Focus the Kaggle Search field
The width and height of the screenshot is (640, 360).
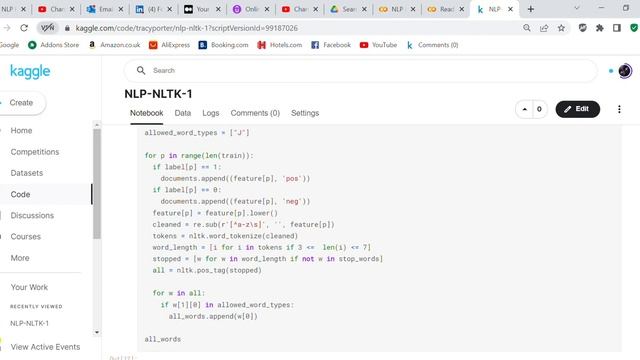pos(360,71)
